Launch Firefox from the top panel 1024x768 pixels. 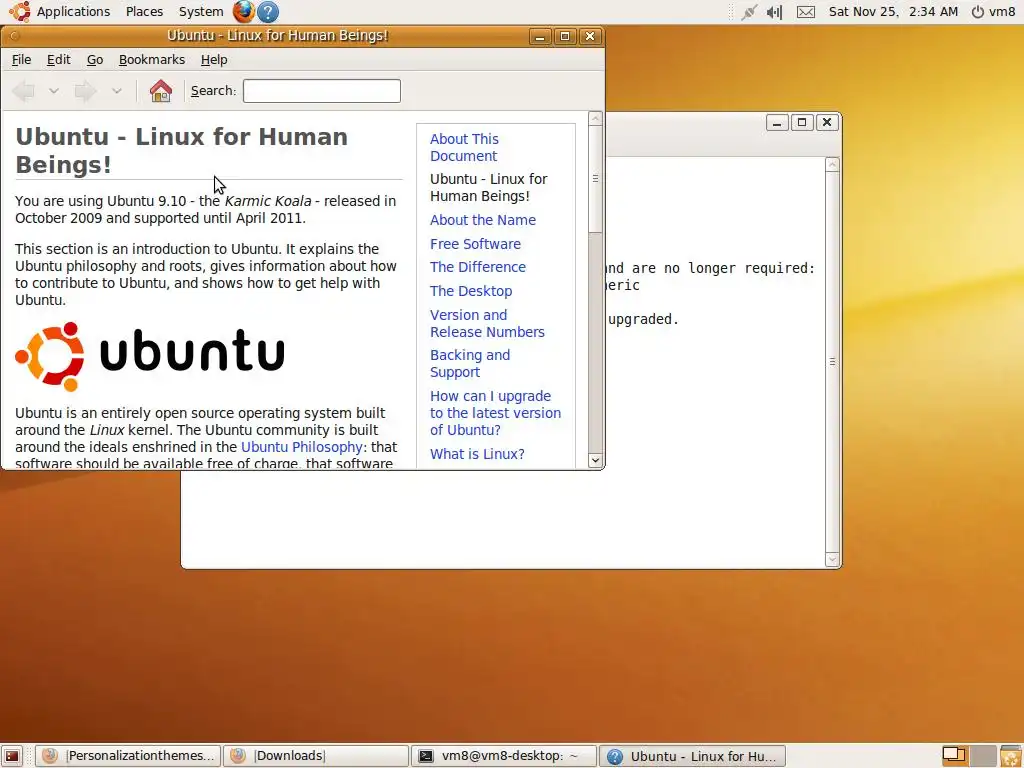(244, 12)
